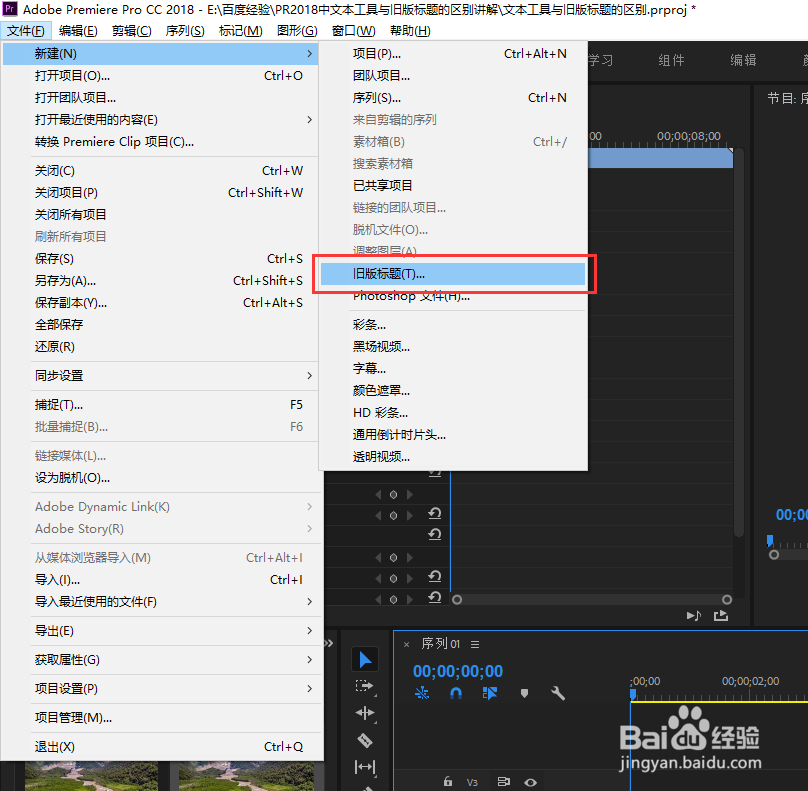Viewport: 808px width, 791px height.
Task: Click 另存为(A)... in the File menu
Action: [160, 281]
